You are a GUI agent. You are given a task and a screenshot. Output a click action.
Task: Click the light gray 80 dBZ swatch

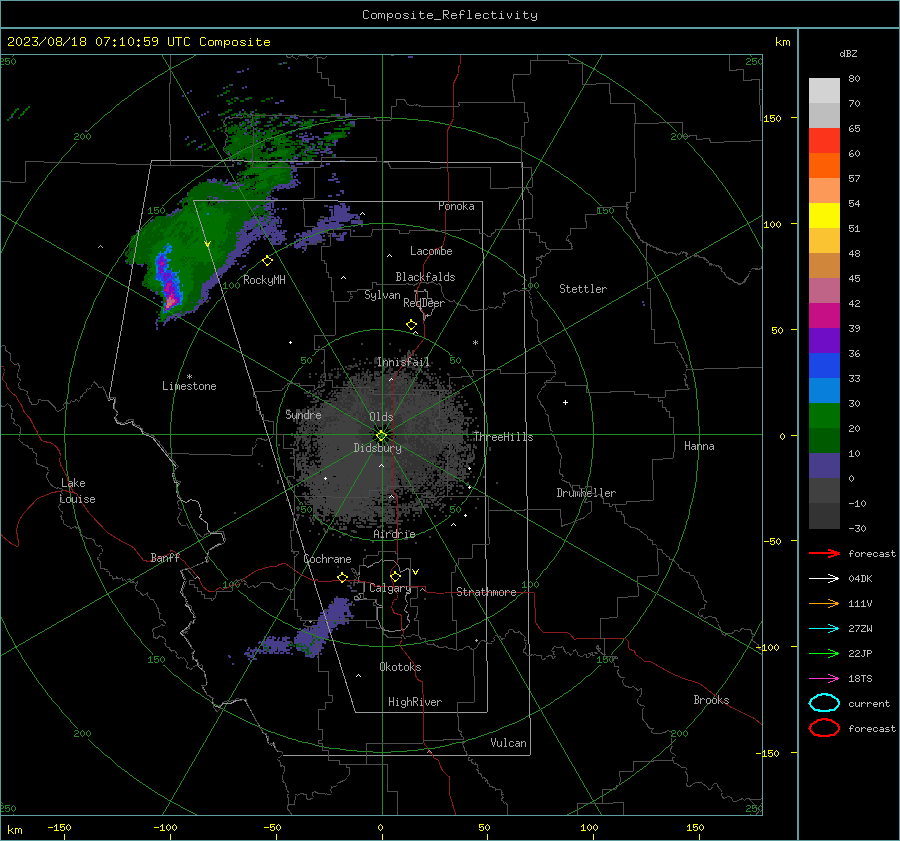click(824, 91)
